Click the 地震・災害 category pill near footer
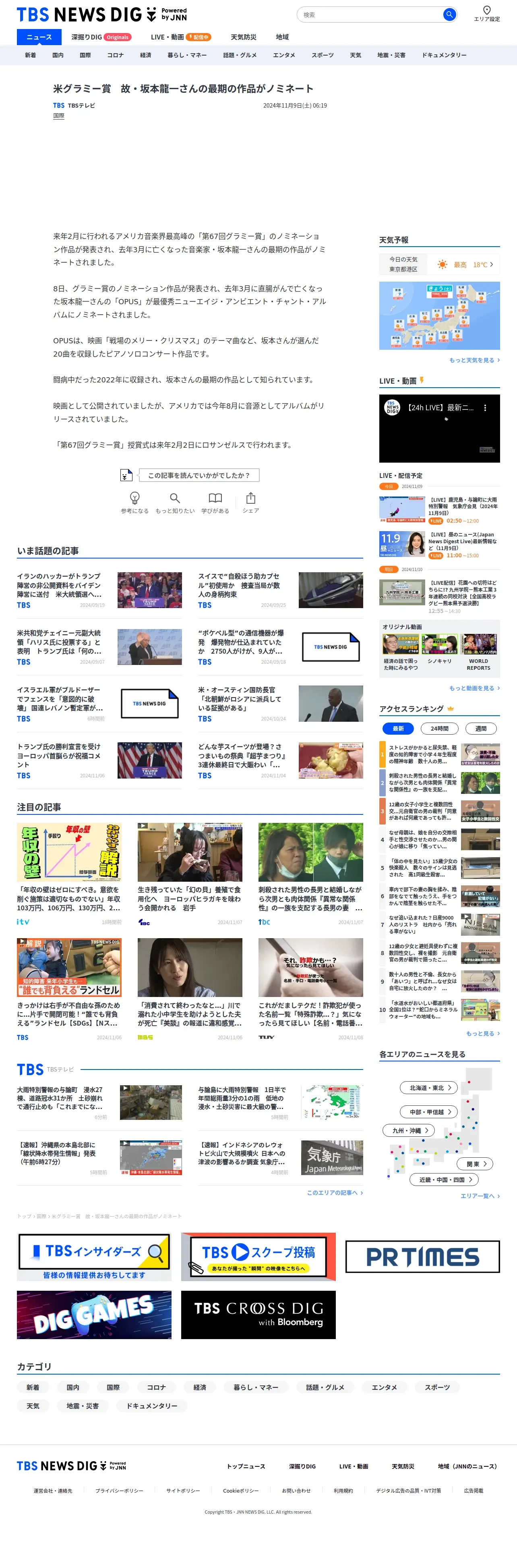 pos(82,1406)
